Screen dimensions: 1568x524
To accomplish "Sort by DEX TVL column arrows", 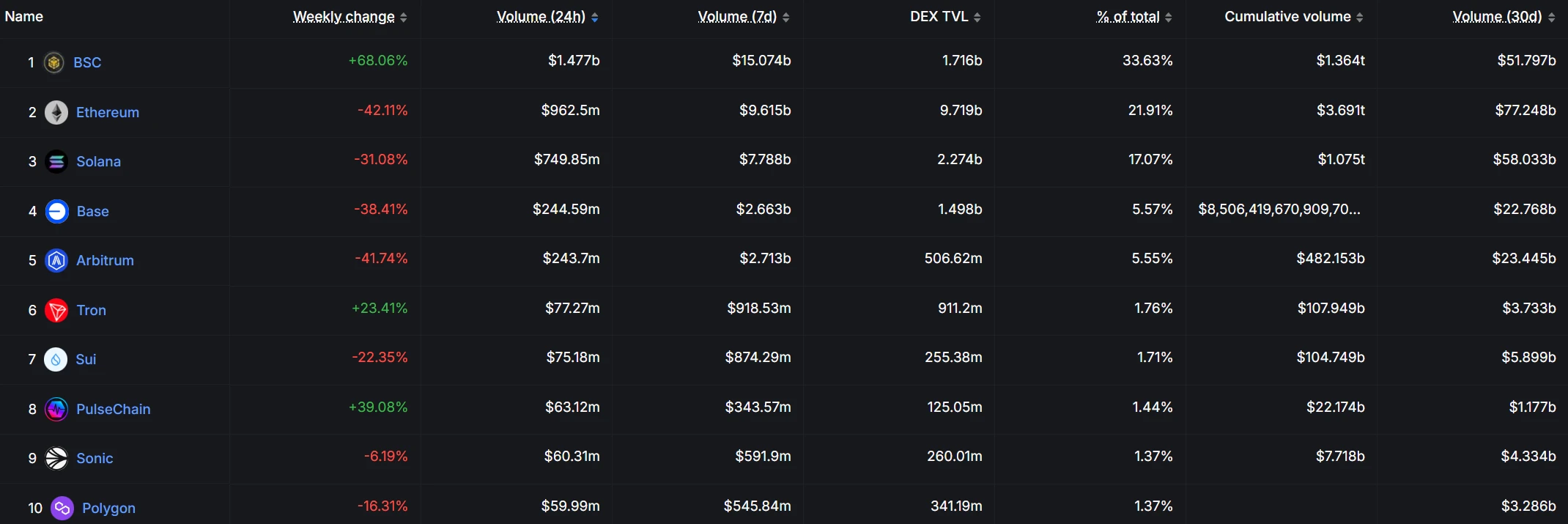I will (x=977, y=18).
